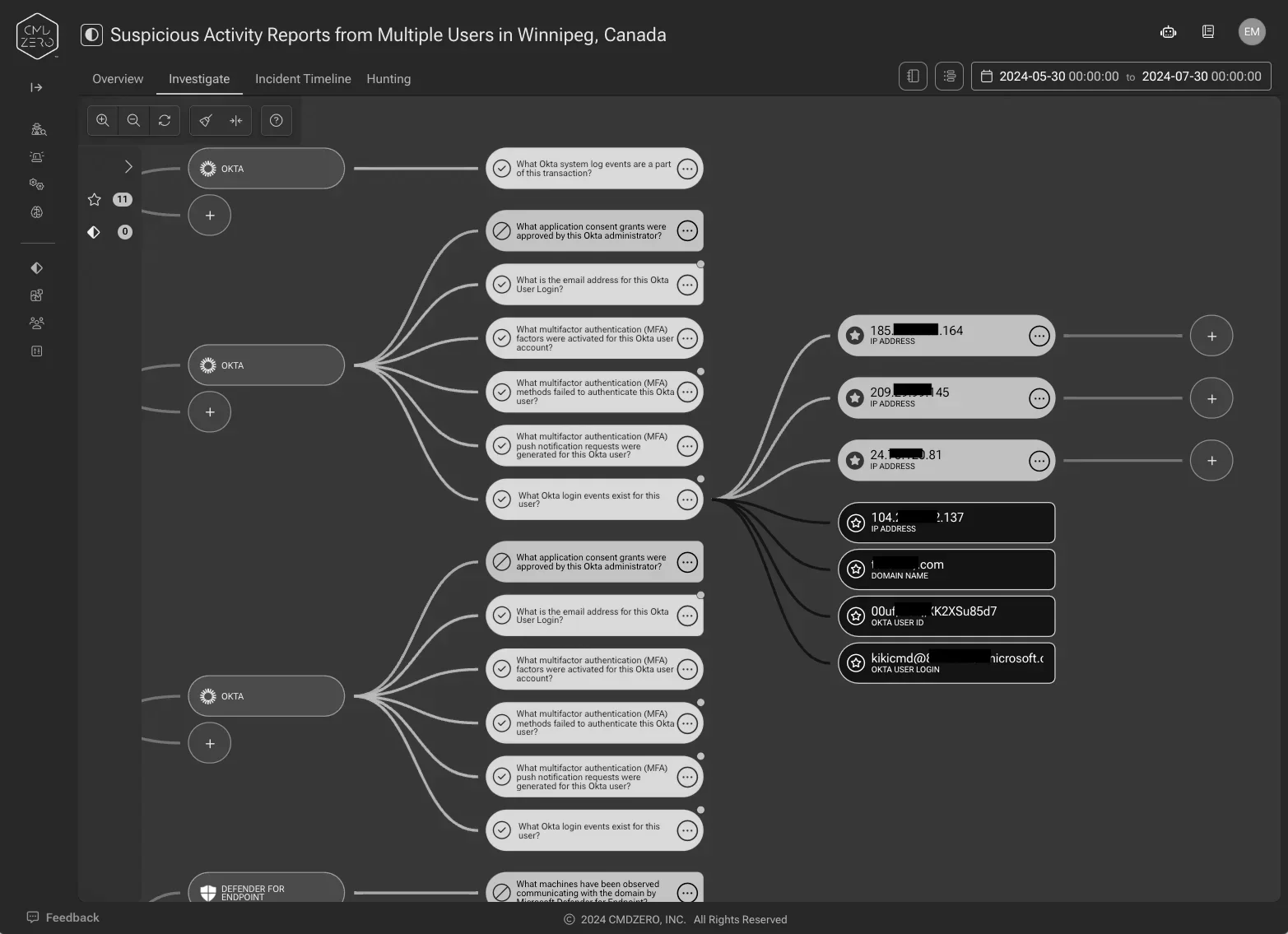
Task: Click the incident title text
Action: pos(388,35)
